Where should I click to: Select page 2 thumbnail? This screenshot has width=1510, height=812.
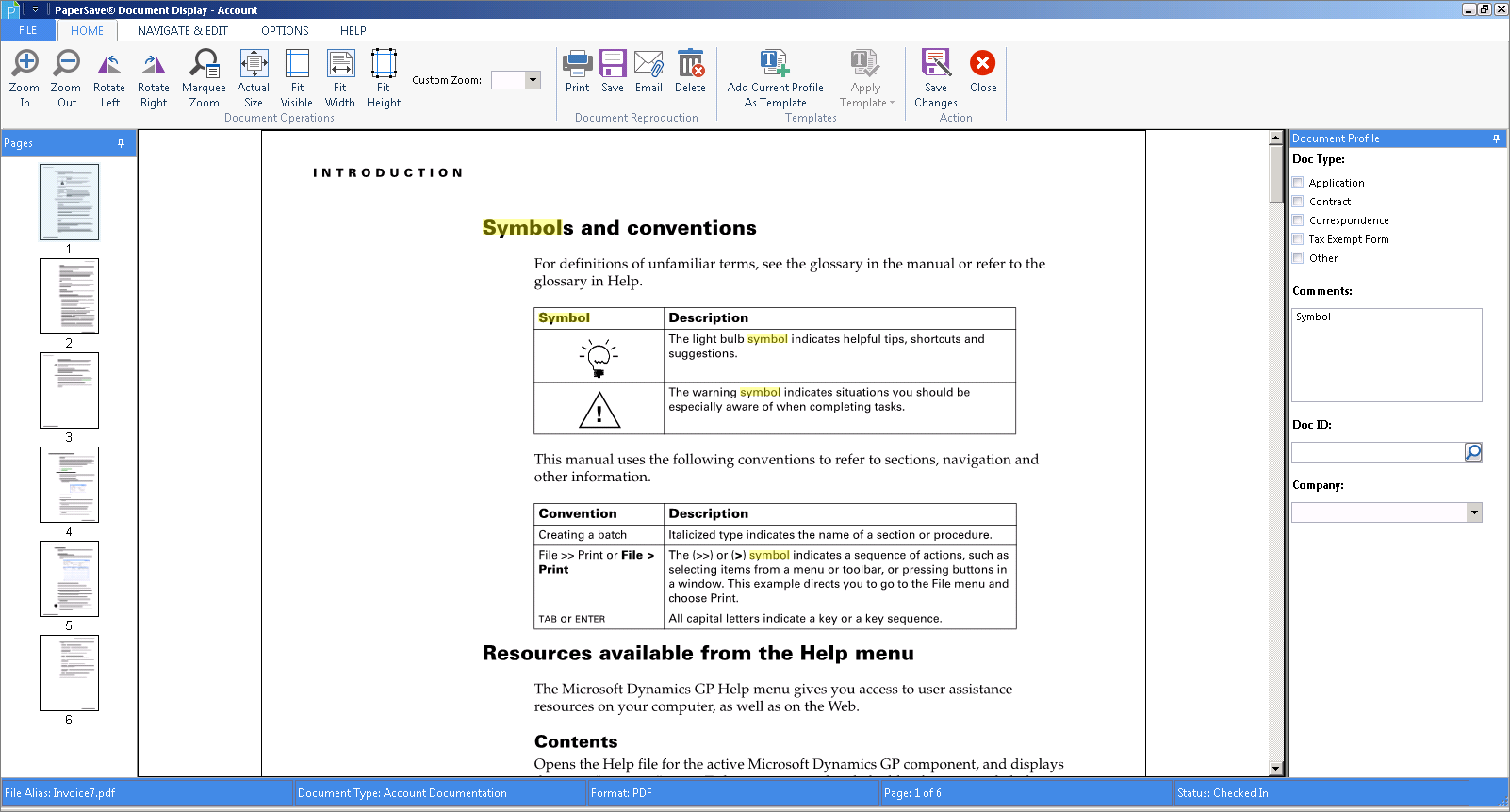pos(69,296)
